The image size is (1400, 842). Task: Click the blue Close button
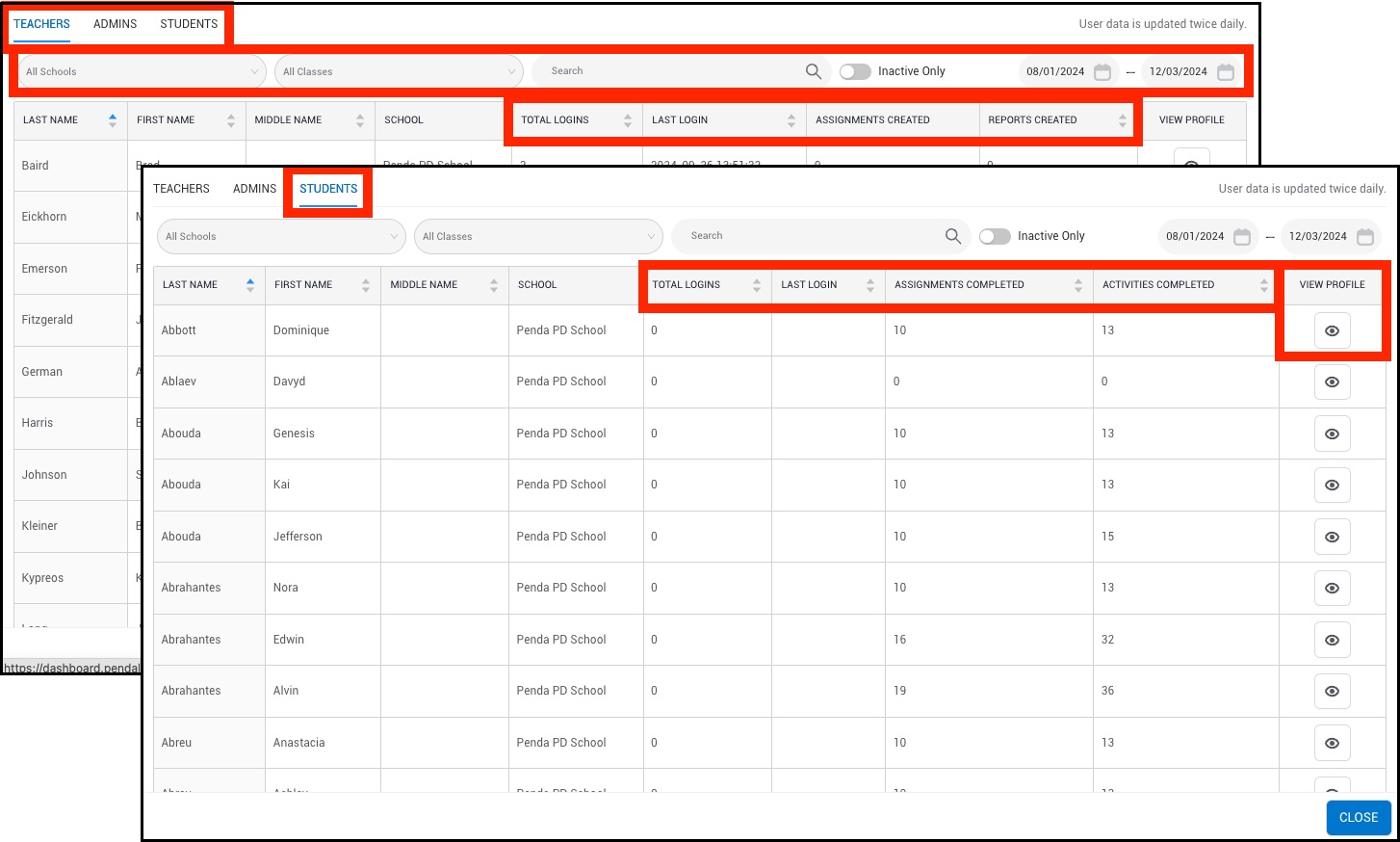(x=1359, y=817)
